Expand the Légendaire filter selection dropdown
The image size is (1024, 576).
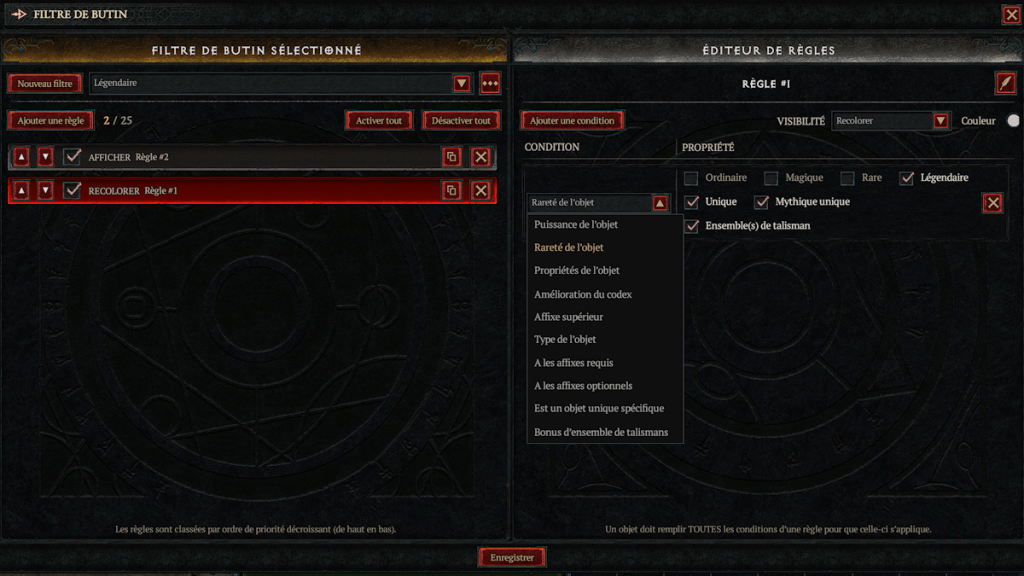[462, 84]
